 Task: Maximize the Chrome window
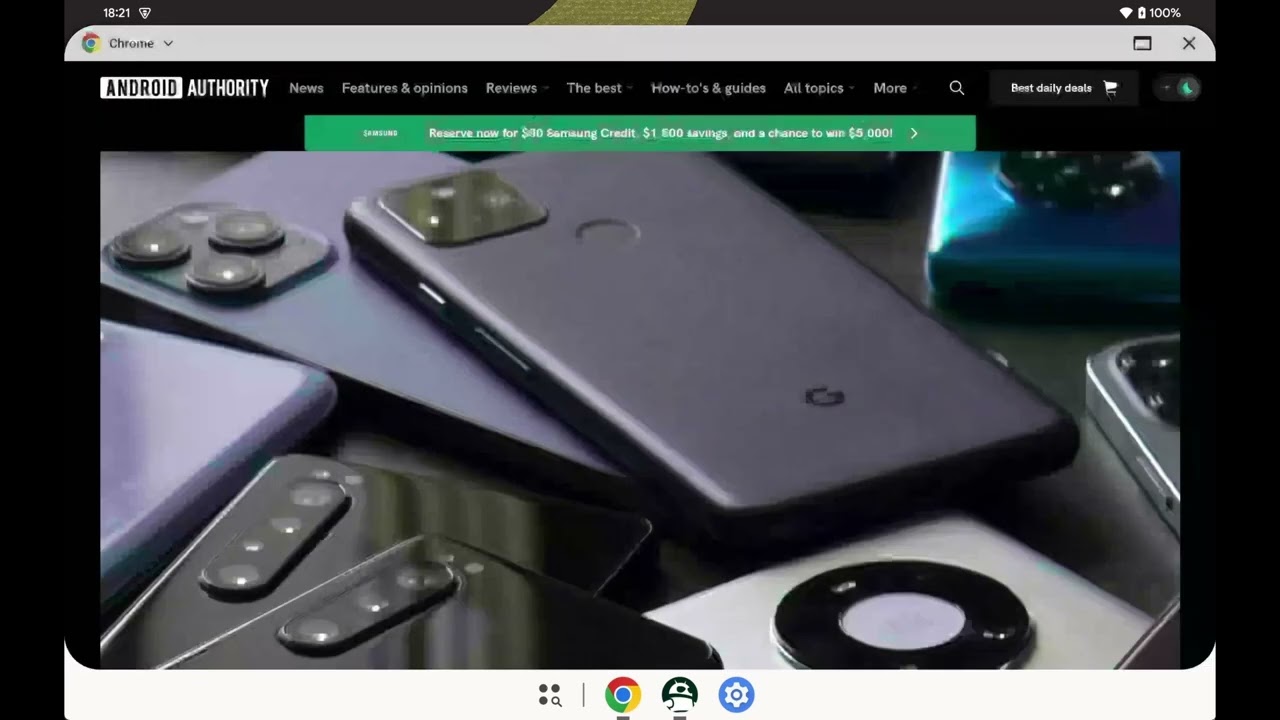coord(1142,43)
